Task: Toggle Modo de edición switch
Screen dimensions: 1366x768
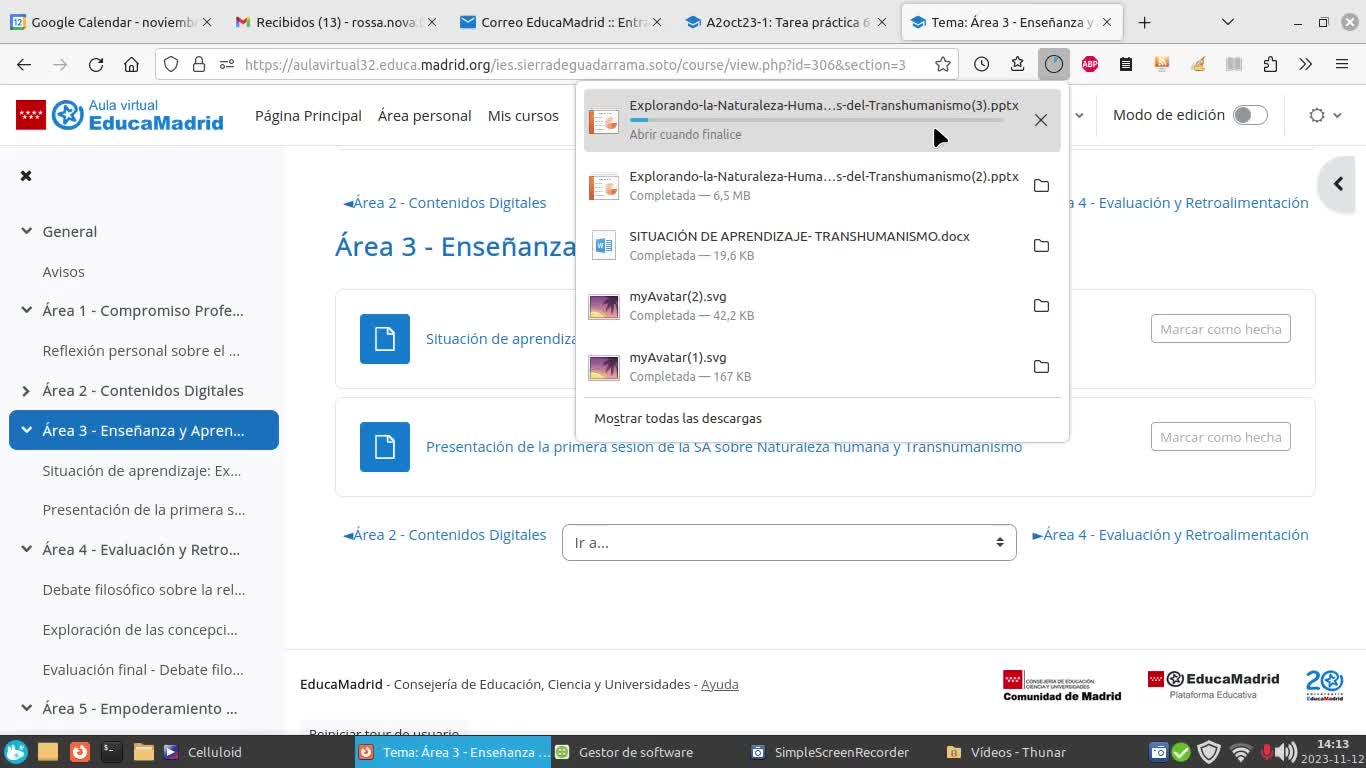Action: click(x=1249, y=115)
